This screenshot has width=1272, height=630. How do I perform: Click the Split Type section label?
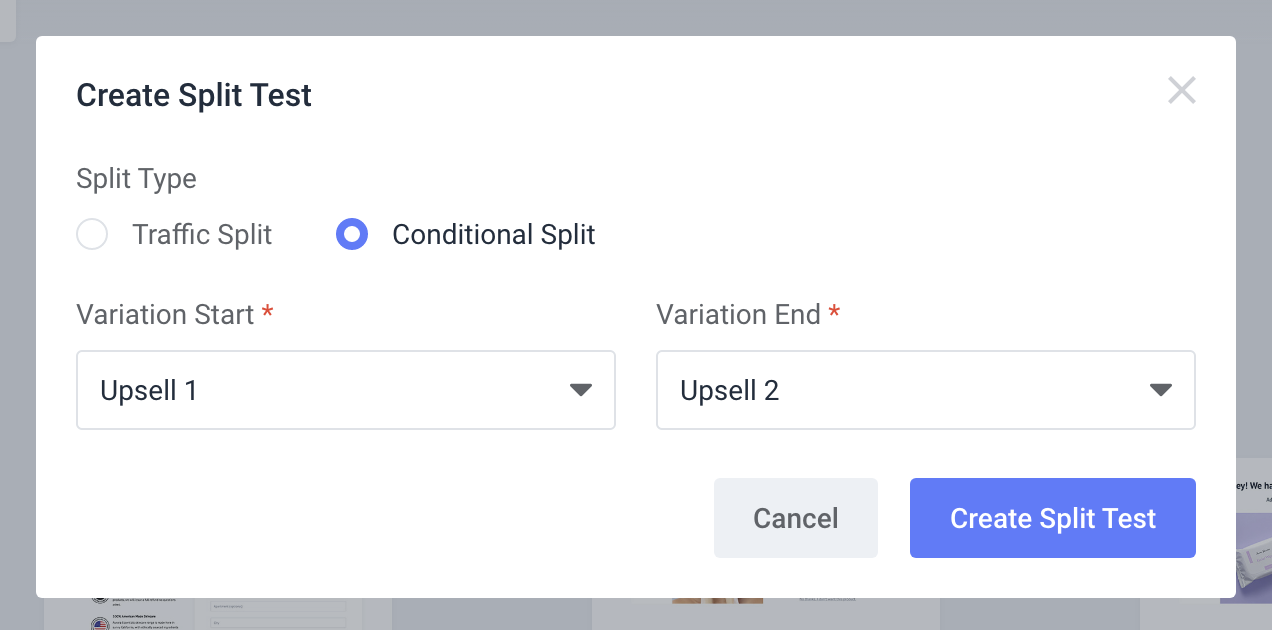pyautogui.click(x=136, y=179)
